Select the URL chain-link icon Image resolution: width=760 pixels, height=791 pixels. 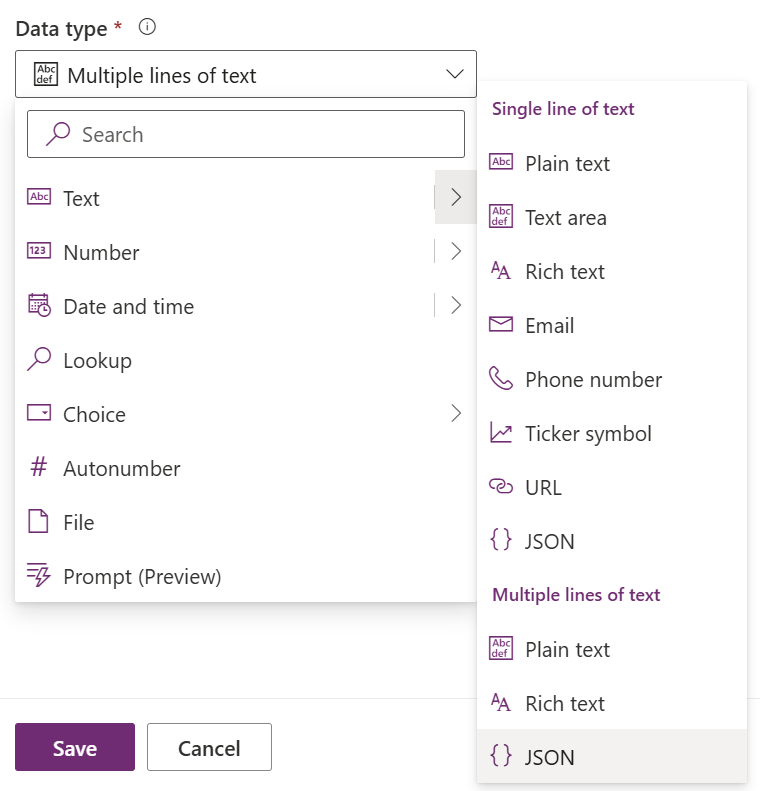(x=500, y=487)
